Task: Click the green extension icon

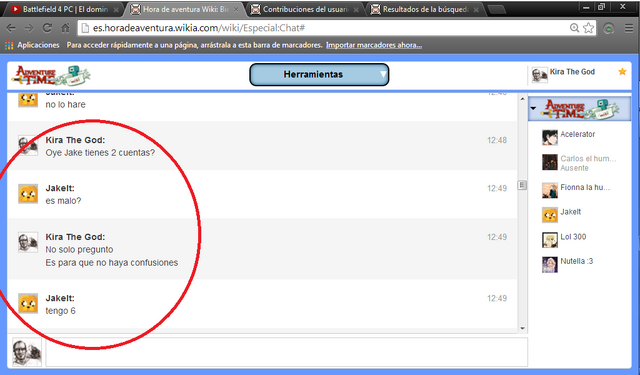Action: click(608, 29)
